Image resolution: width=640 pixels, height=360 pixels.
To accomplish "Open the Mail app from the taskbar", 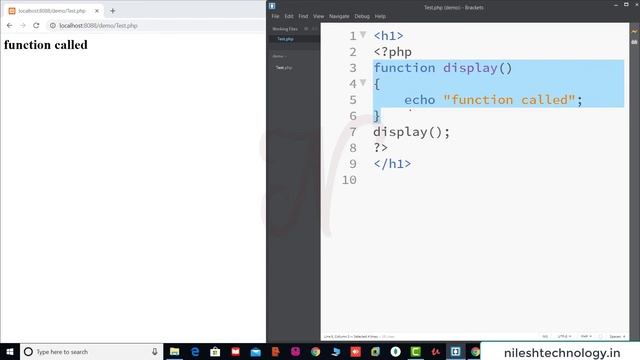I will pos(256,352).
